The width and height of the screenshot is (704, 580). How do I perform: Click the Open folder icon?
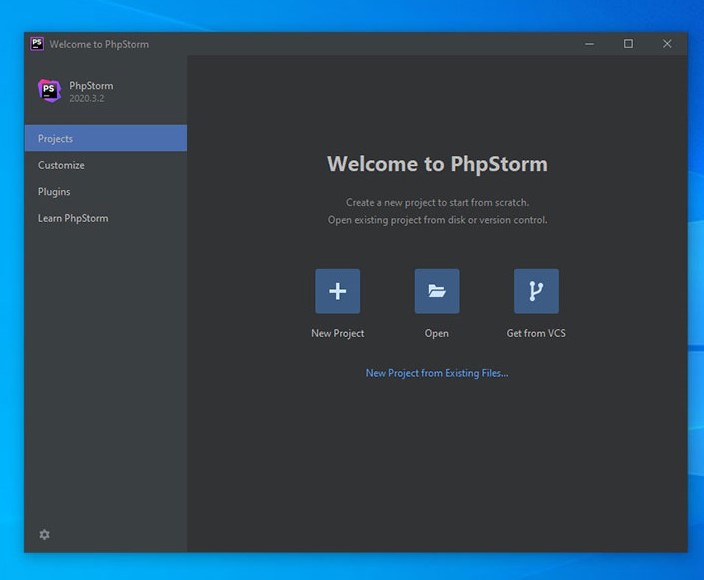coord(437,291)
